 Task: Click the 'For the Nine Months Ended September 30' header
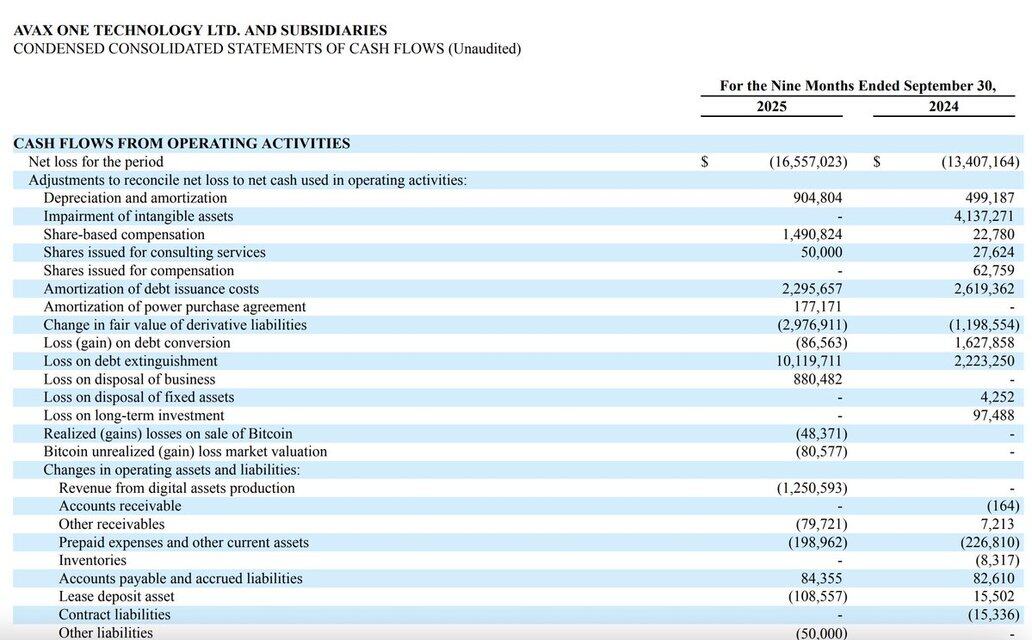pyautogui.click(x=857, y=86)
